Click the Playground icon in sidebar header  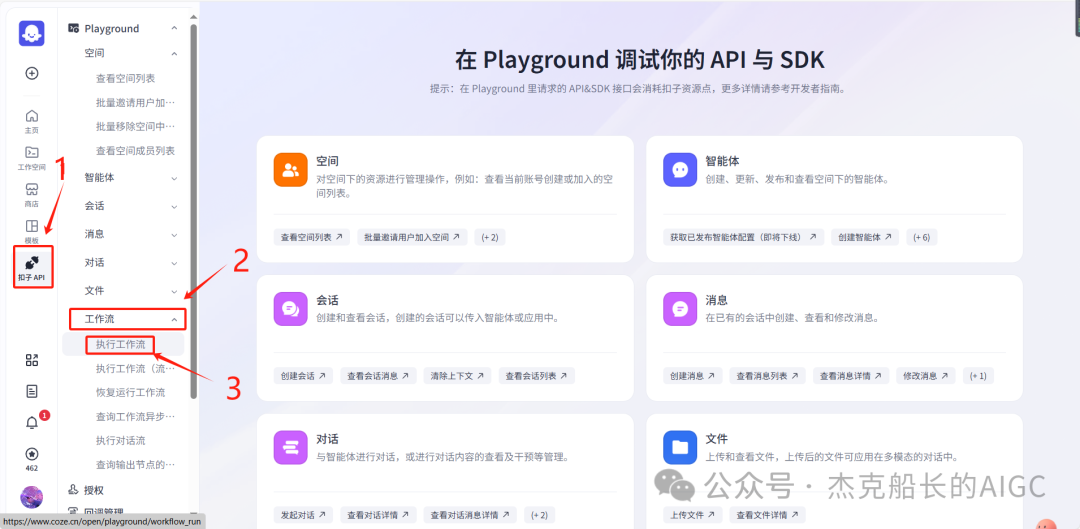(73, 28)
